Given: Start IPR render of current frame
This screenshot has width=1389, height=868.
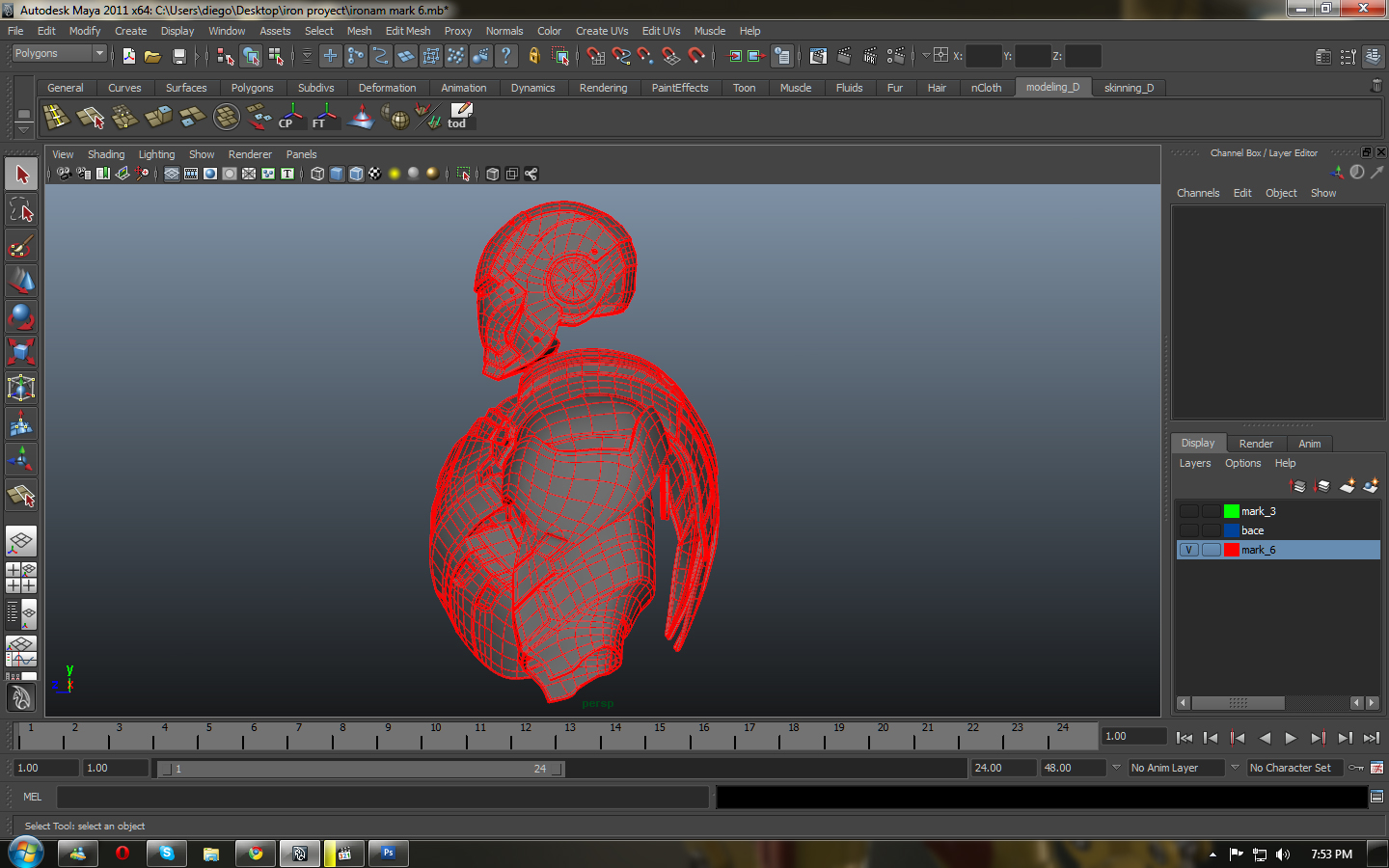Looking at the screenshot, I should pos(870,56).
